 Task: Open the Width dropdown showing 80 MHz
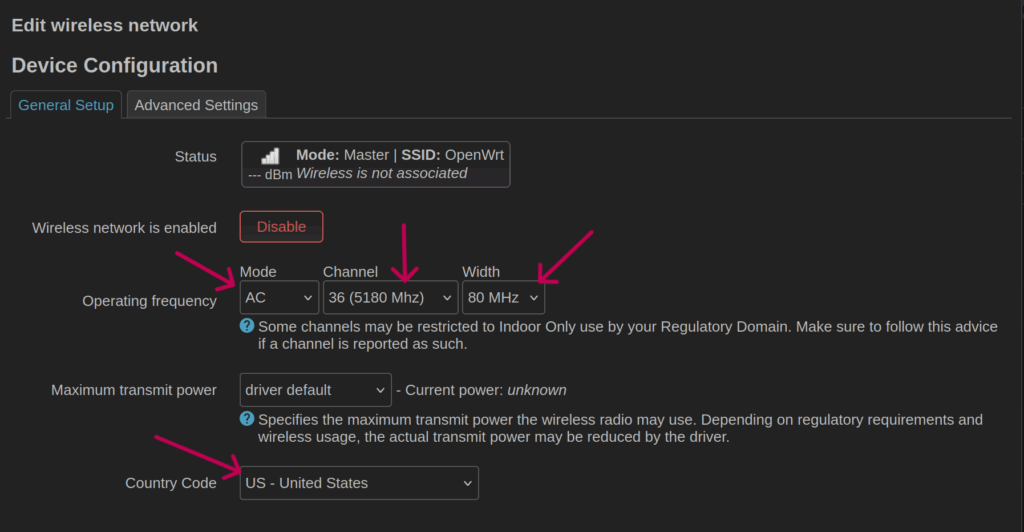503,297
